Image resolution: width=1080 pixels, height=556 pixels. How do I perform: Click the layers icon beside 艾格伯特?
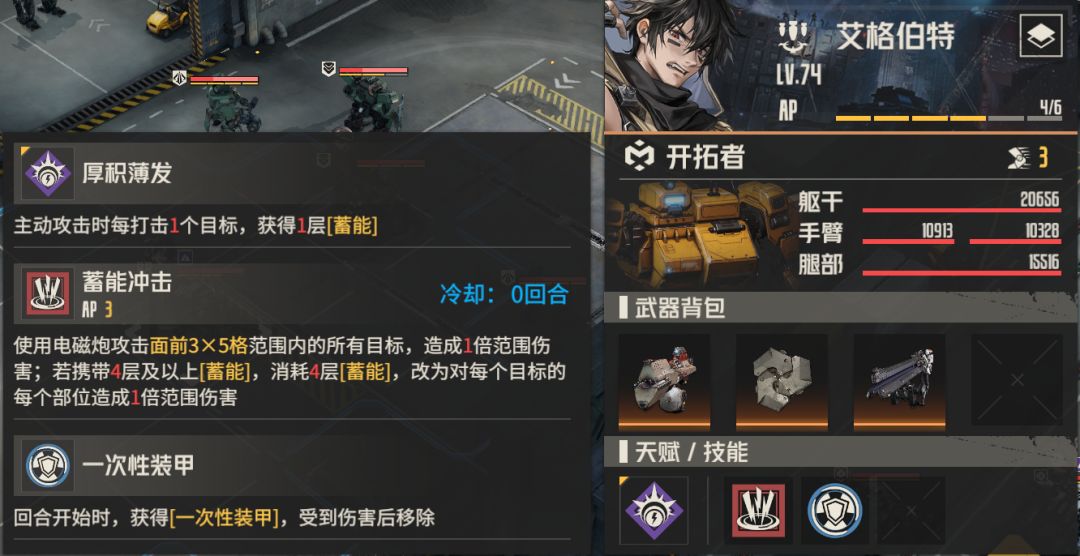pos(1040,37)
